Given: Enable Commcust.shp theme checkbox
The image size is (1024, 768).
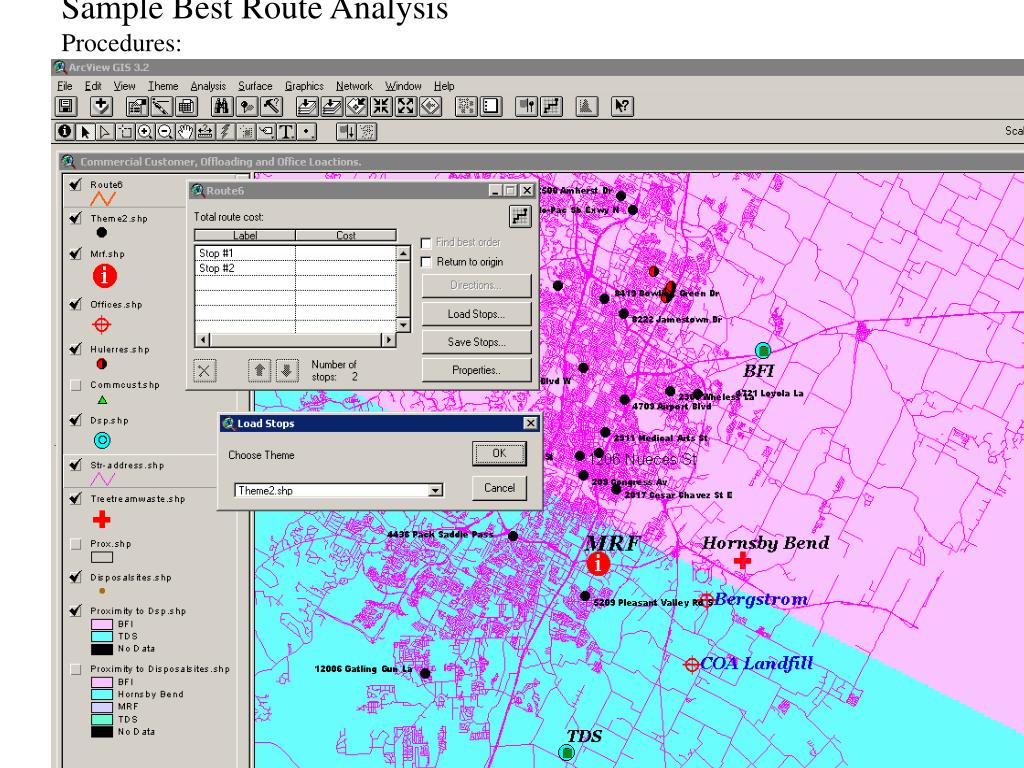Looking at the screenshot, I should coord(75,385).
